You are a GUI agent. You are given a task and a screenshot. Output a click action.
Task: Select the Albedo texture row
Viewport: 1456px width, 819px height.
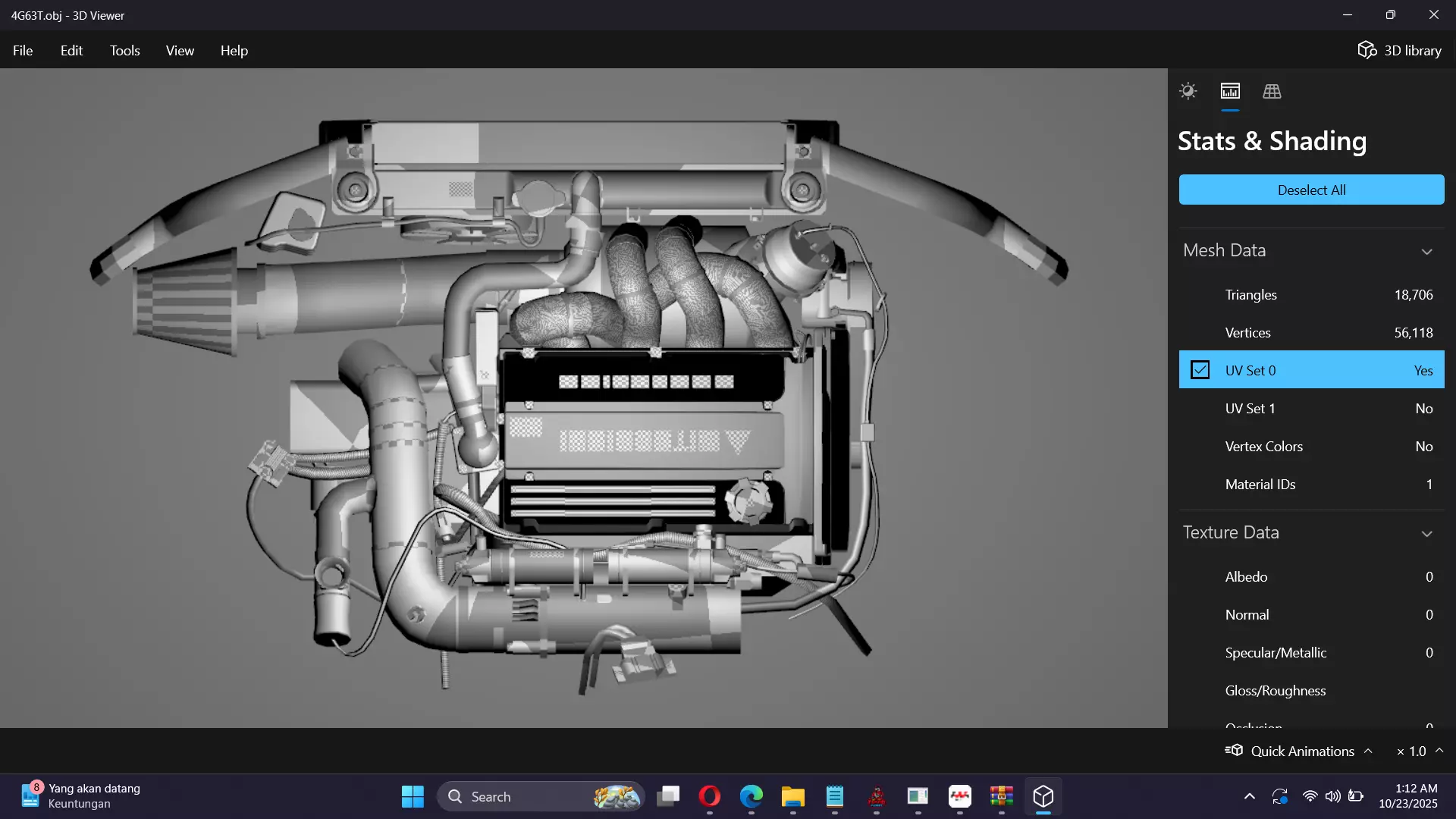tap(1311, 576)
